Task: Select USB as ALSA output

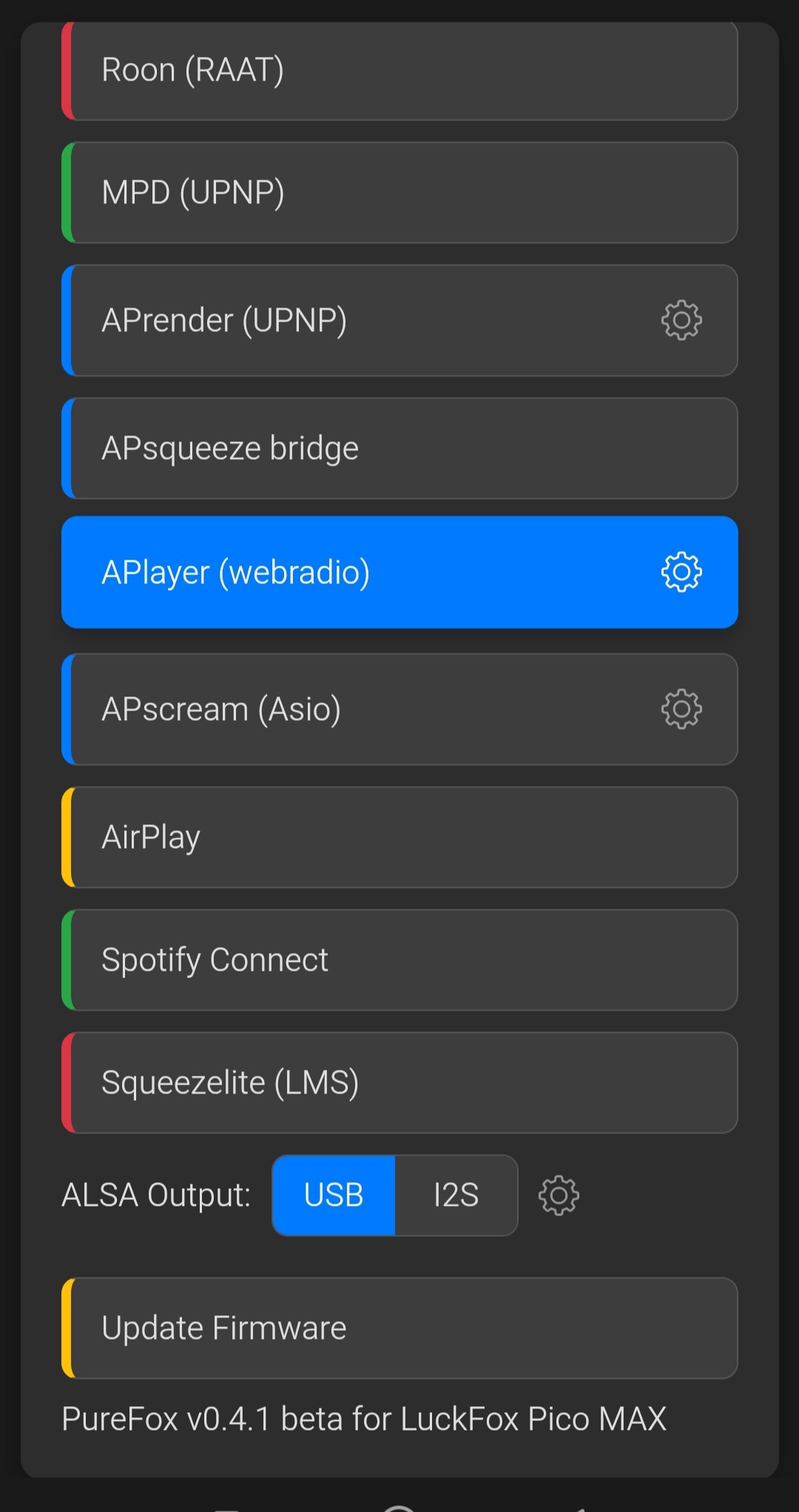Action: (x=334, y=1196)
